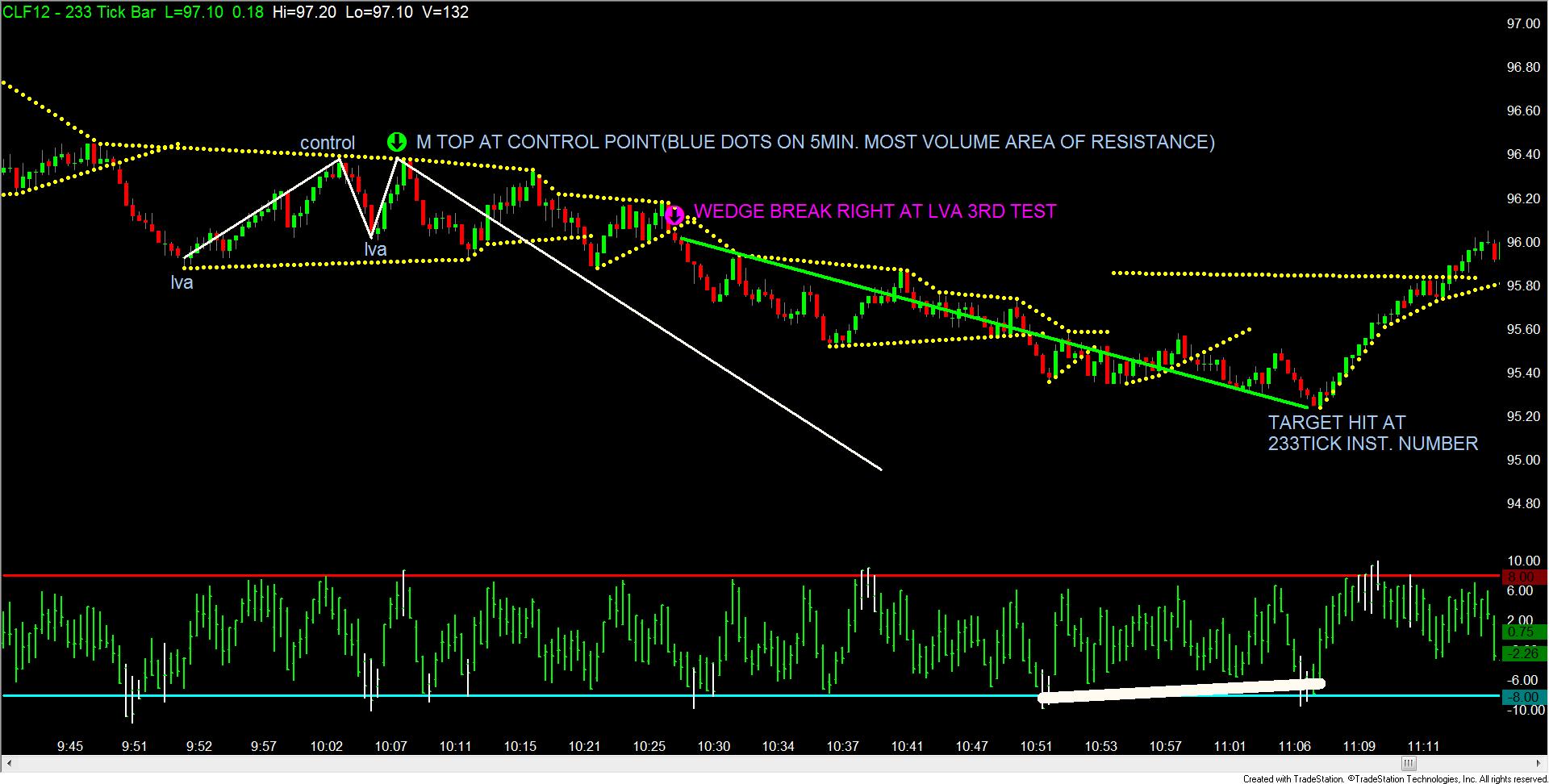Click the 'V=132' volume readout

point(445,12)
